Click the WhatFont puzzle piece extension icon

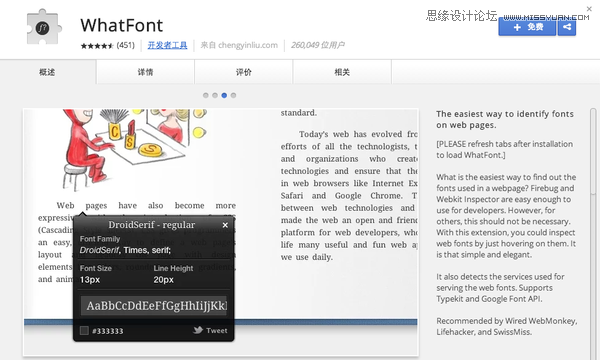point(43,27)
